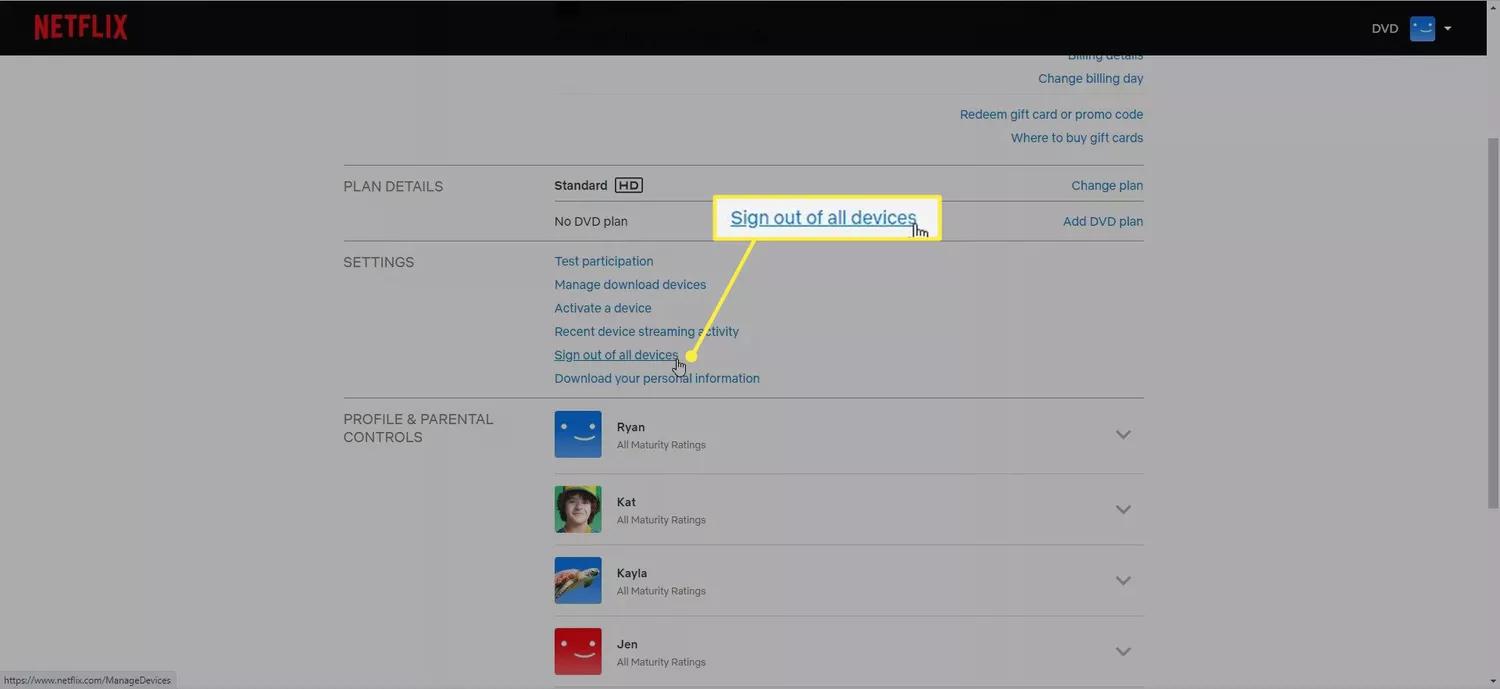1500x689 pixels.
Task: Click the Change plan link
Action: [1107, 185]
